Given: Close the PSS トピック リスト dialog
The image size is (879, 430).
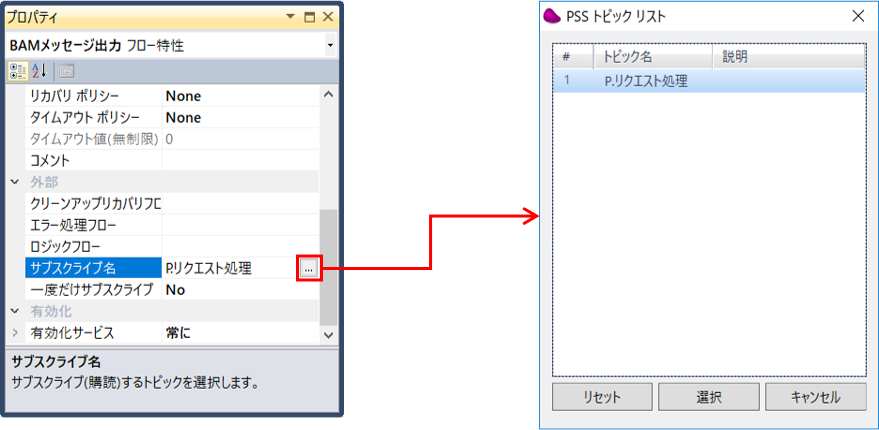Looking at the screenshot, I should point(857,16).
